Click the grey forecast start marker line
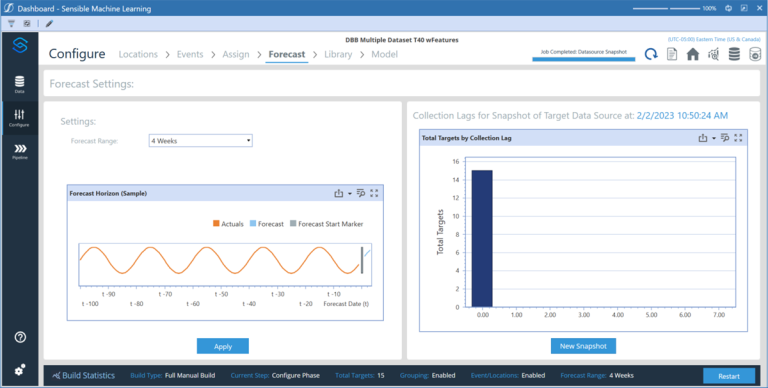This screenshot has width=768, height=388. click(x=362, y=260)
